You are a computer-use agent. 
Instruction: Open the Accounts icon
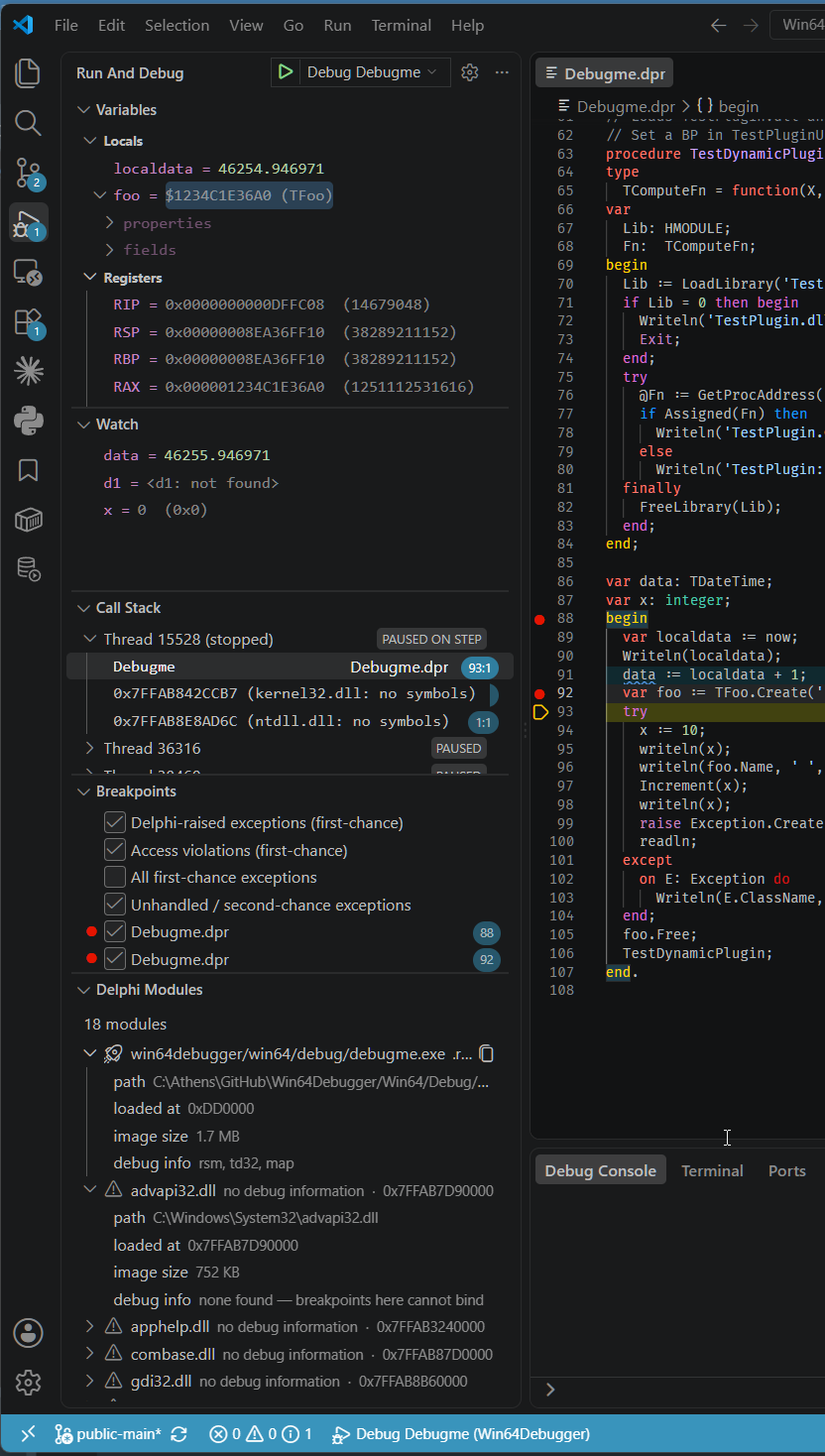click(28, 1332)
